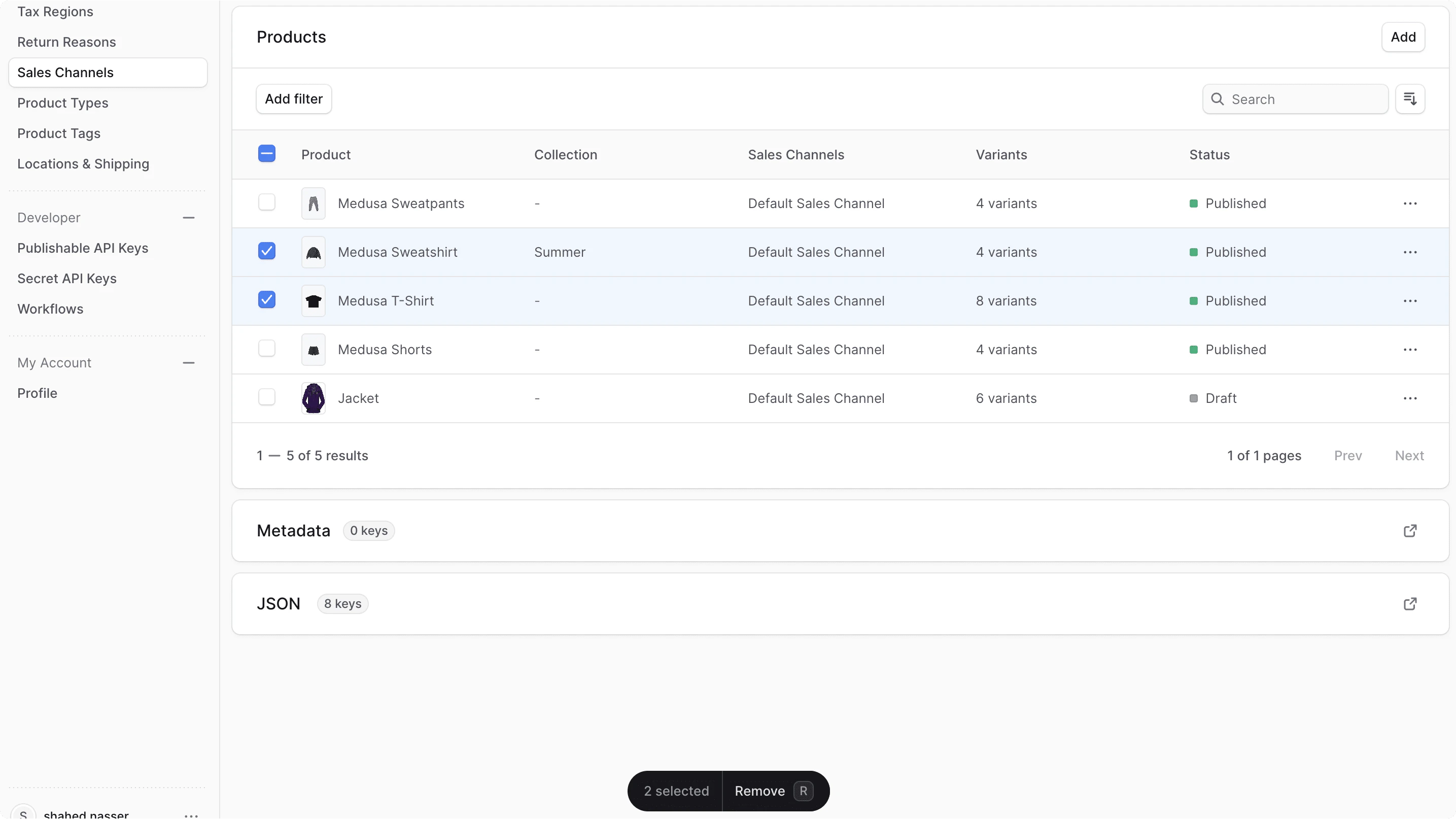Open the list sorting icon beside search
This screenshot has width=1456, height=819.
(1411, 99)
